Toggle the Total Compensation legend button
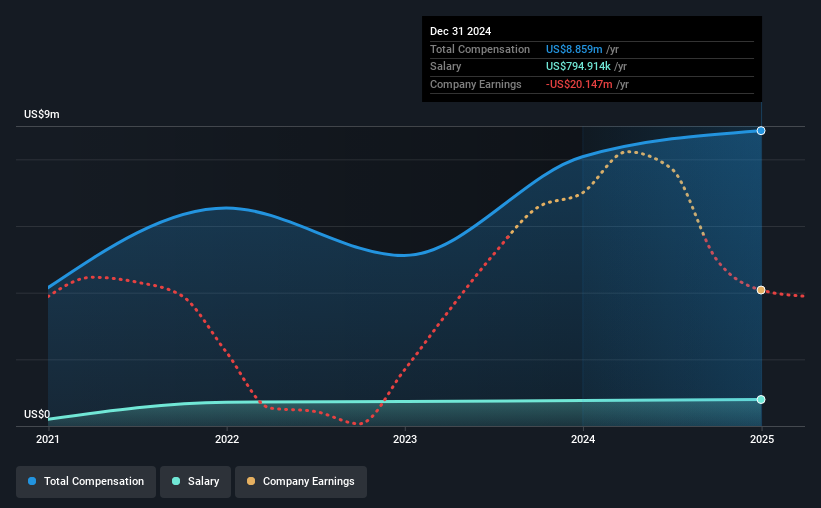Image resolution: width=821 pixels, height=508 pixels. coord(86,481)
